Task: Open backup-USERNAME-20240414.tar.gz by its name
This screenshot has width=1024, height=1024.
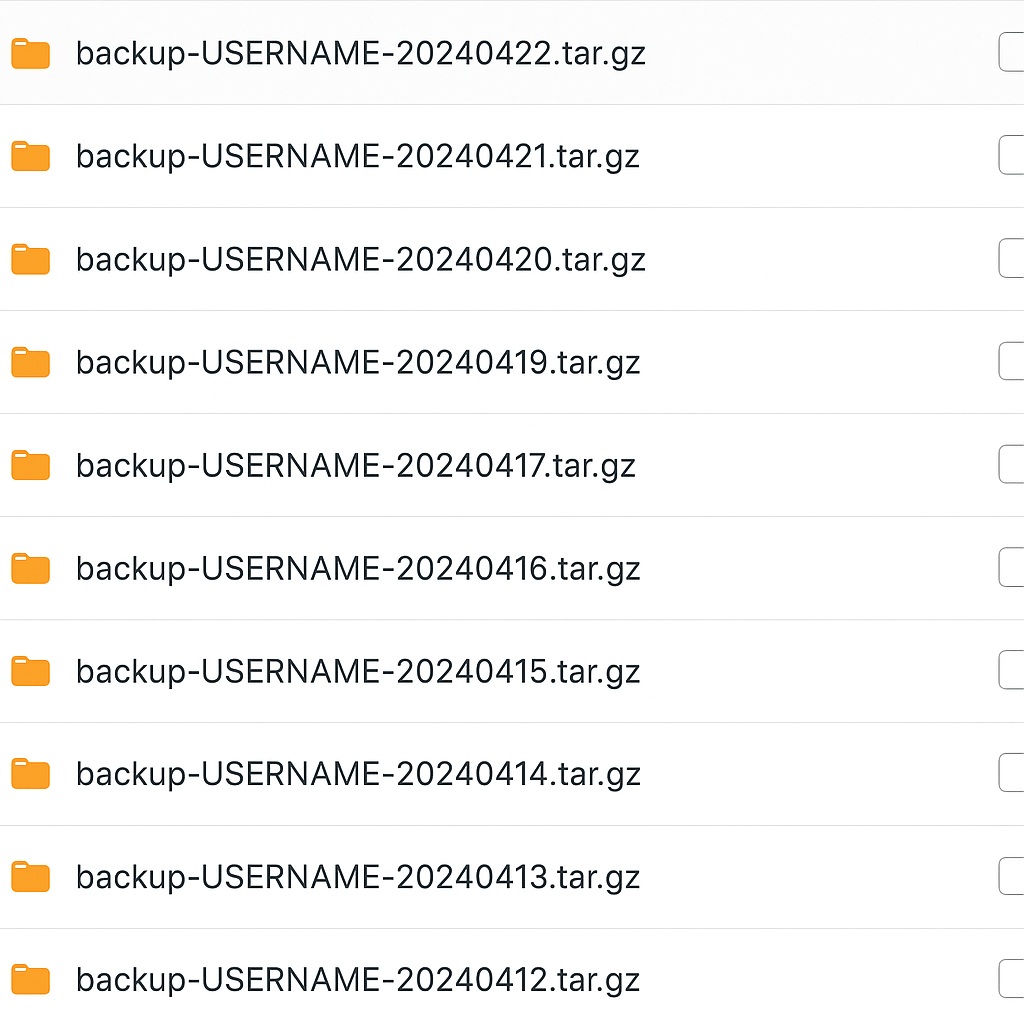Action: coord(357,774)
